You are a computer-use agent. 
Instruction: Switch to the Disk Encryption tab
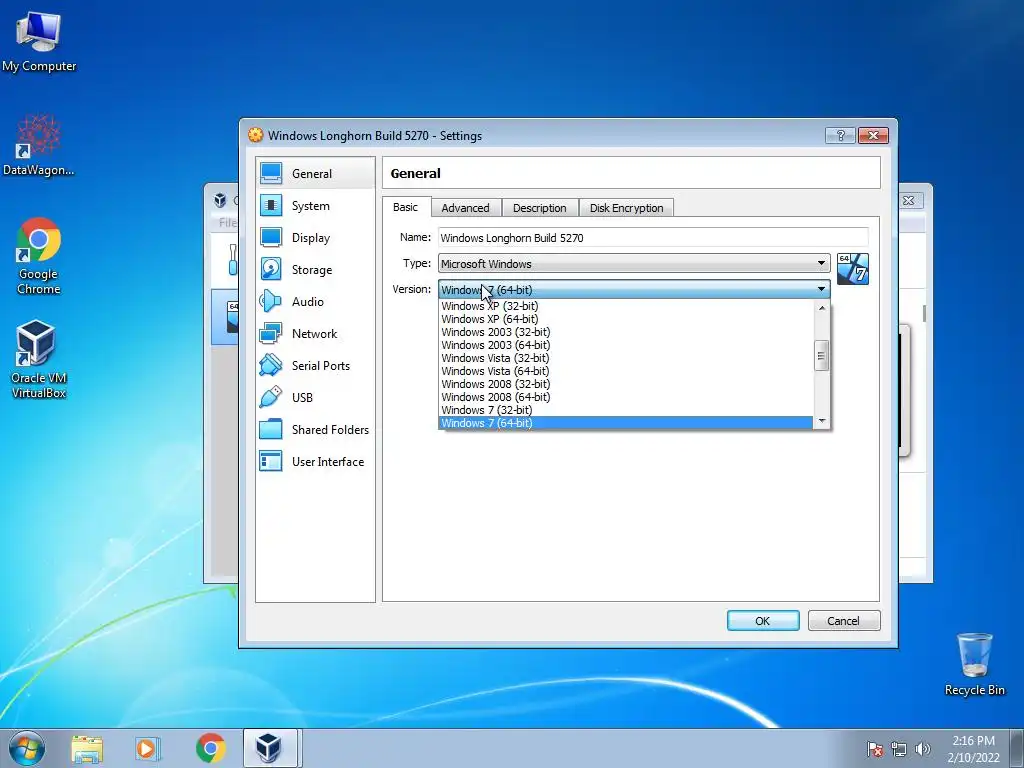coord(626,208)
